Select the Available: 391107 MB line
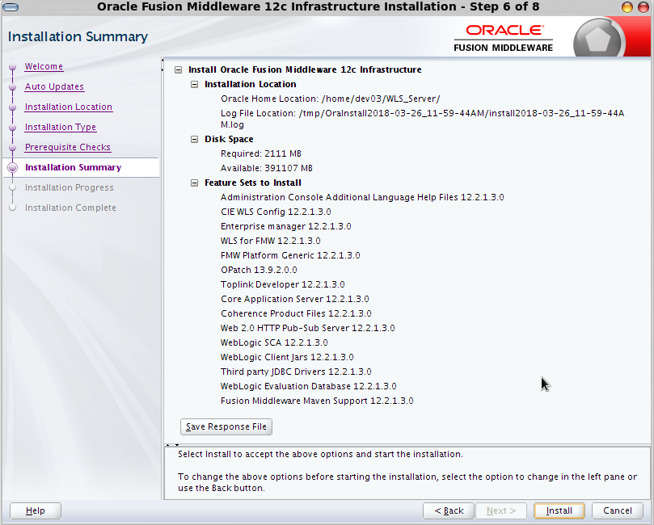 (267, 168)
